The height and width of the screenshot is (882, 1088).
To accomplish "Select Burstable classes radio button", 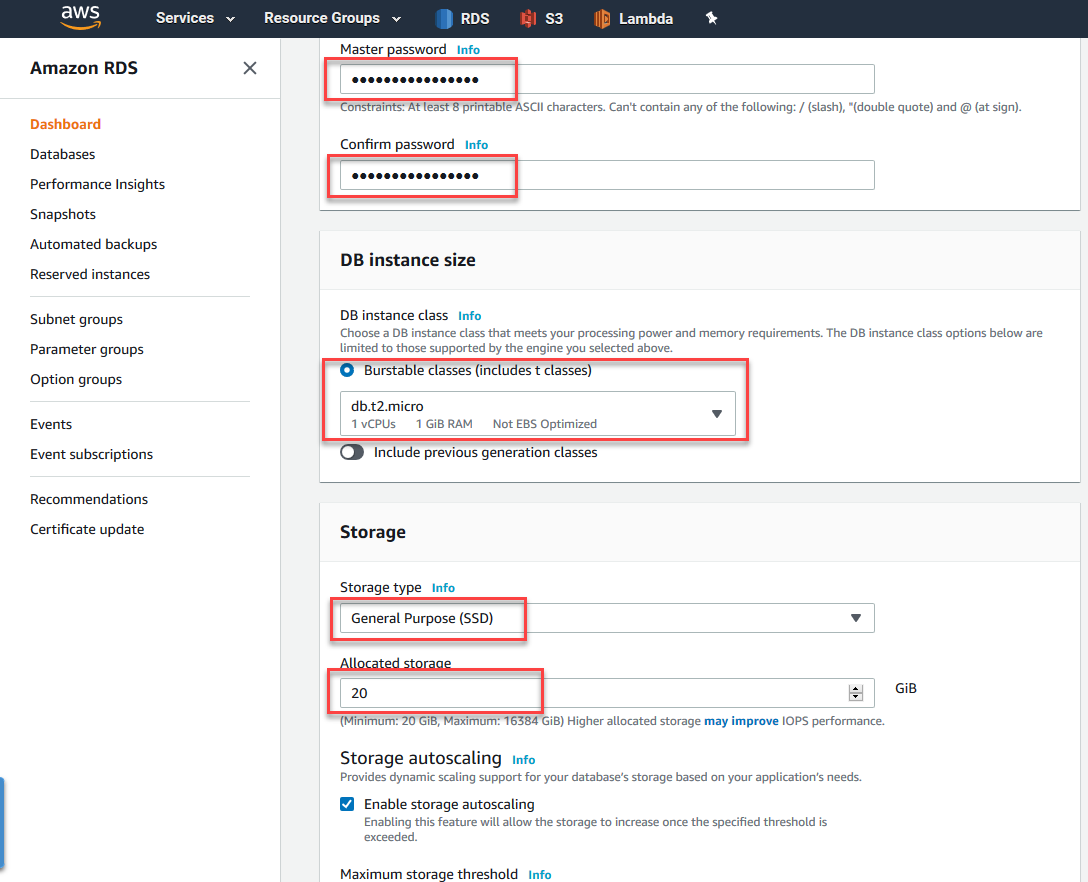I will [347, 371].
